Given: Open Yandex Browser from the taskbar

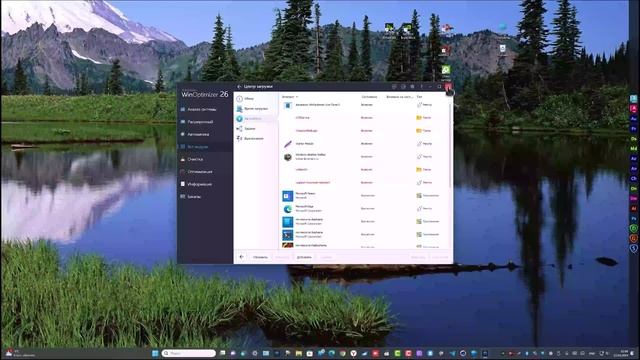Looking at the screenshot, I should coord(353,353).
